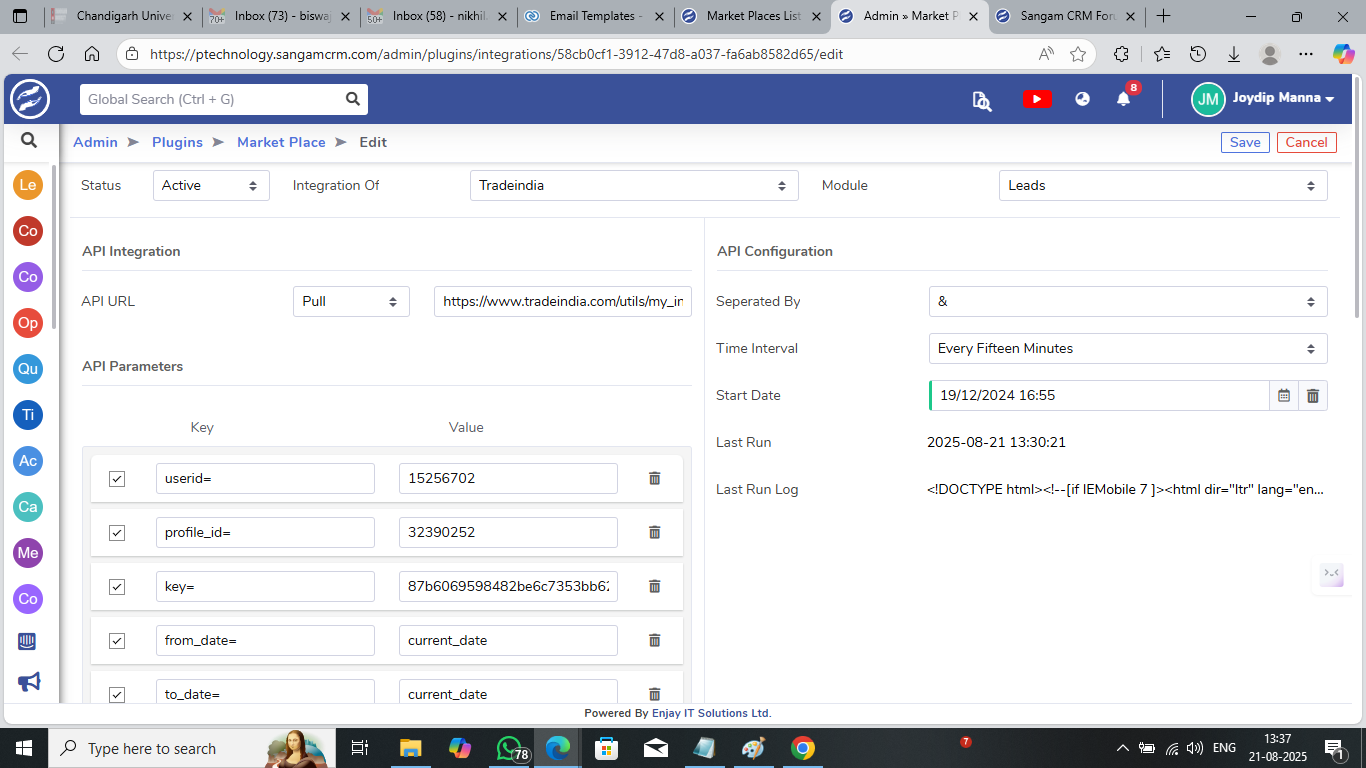The width and height of the screenshot is (1366, 768).
Task: Go to Plugins in the breadcrumb
Action: pos(177,142)
